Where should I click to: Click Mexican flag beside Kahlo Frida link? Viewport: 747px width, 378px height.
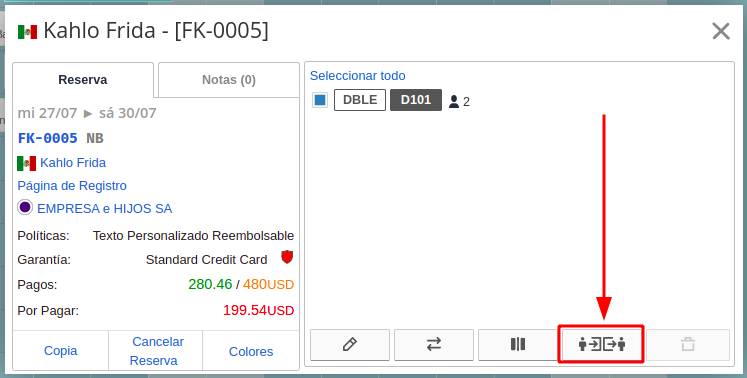coord(27,163)
